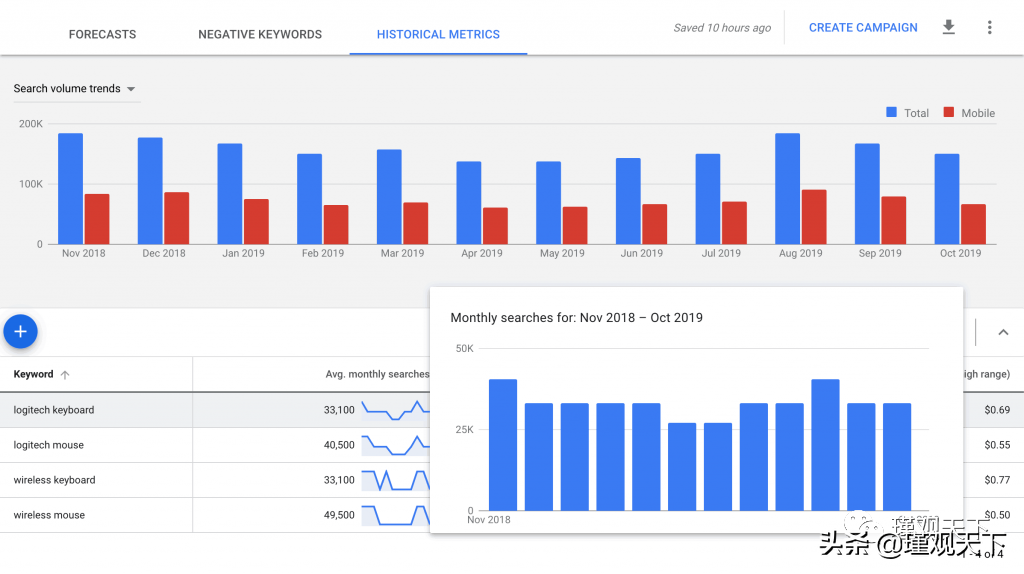Viewport: 1024px width, 574px height.
Task: Click the Aug 2019 blue Total bar
Action: 787,190
